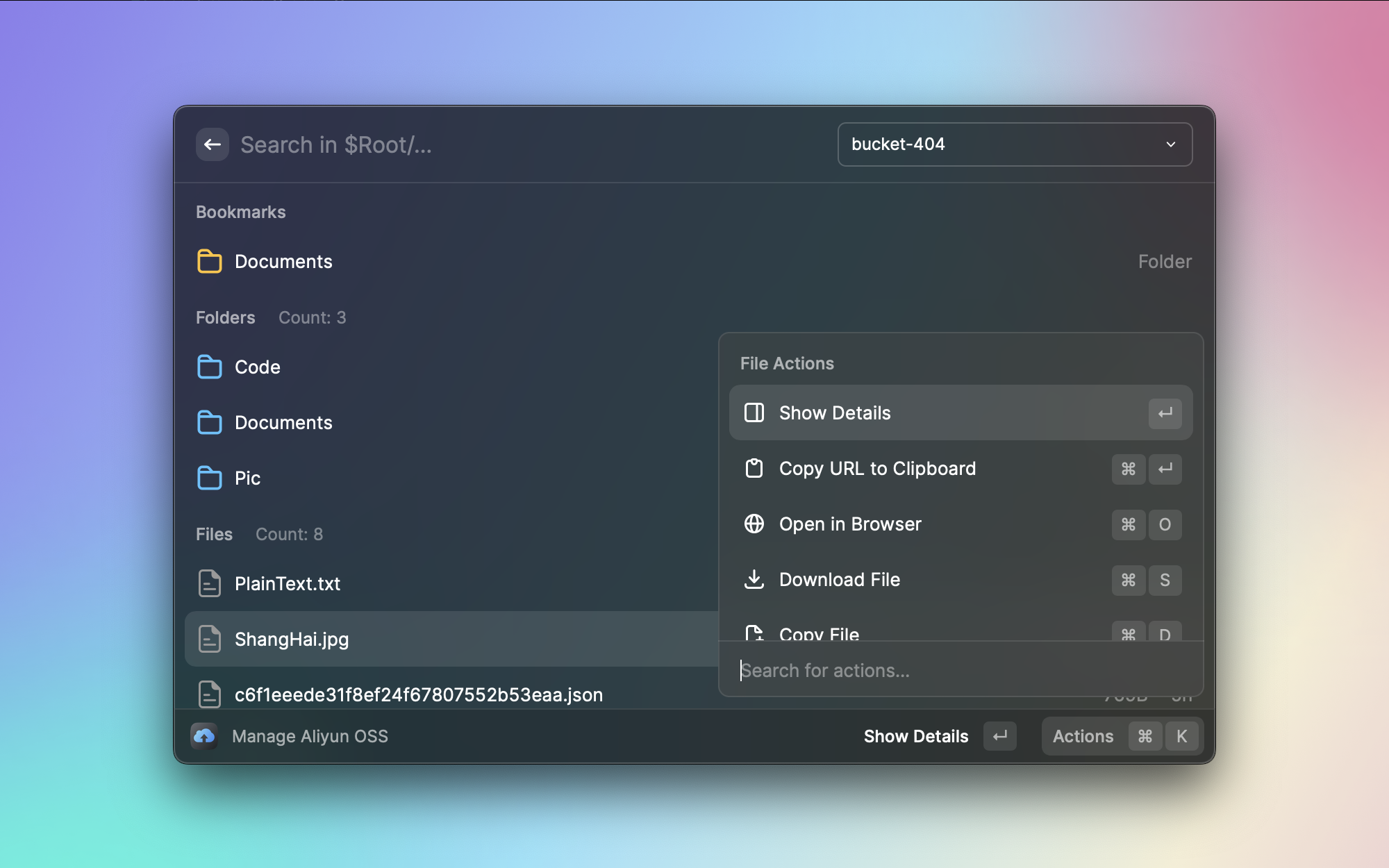The image size is (1389, 868).
Task: Click the dropdown chevron beside bucket-404
Action: 1171,144
